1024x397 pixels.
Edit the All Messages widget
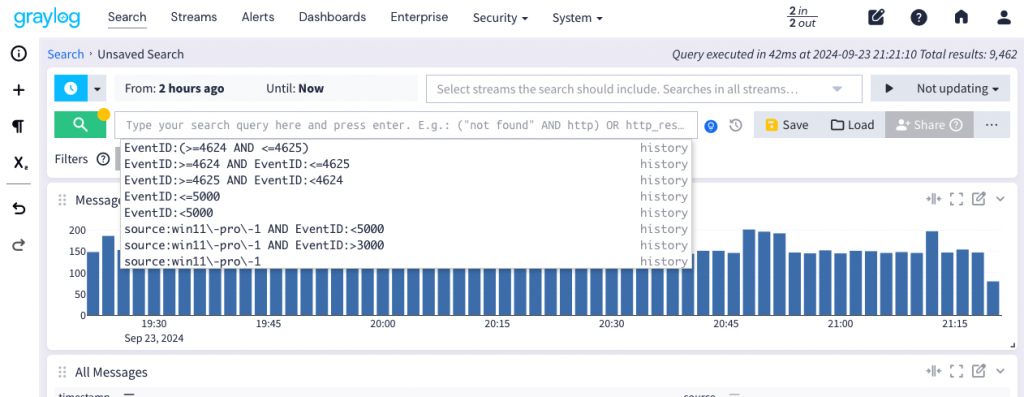click(978, 372)
